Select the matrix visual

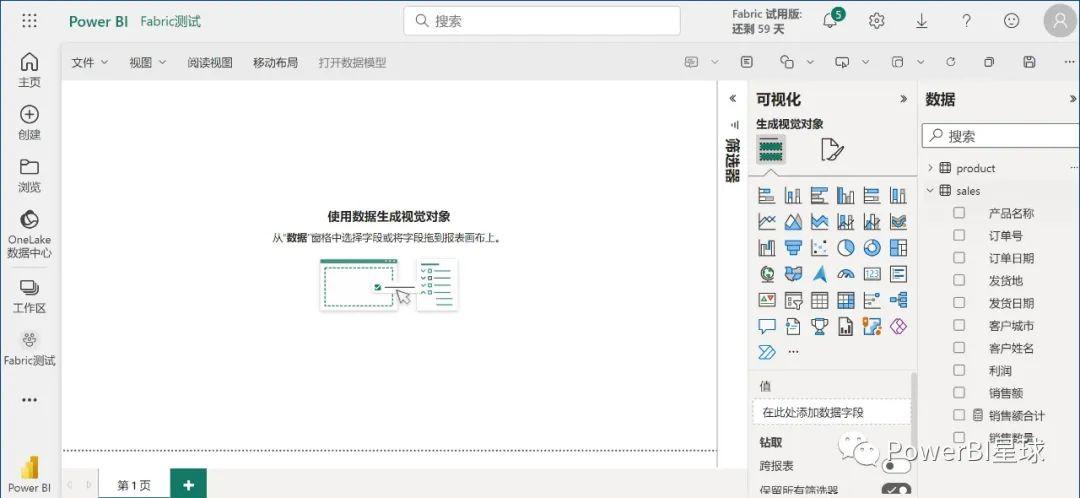(845, 300)
